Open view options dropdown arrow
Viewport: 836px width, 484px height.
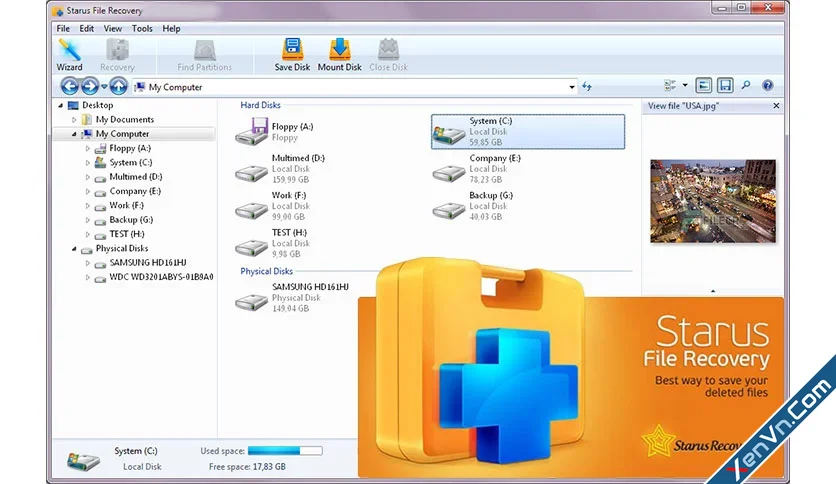tap(685, 85)
